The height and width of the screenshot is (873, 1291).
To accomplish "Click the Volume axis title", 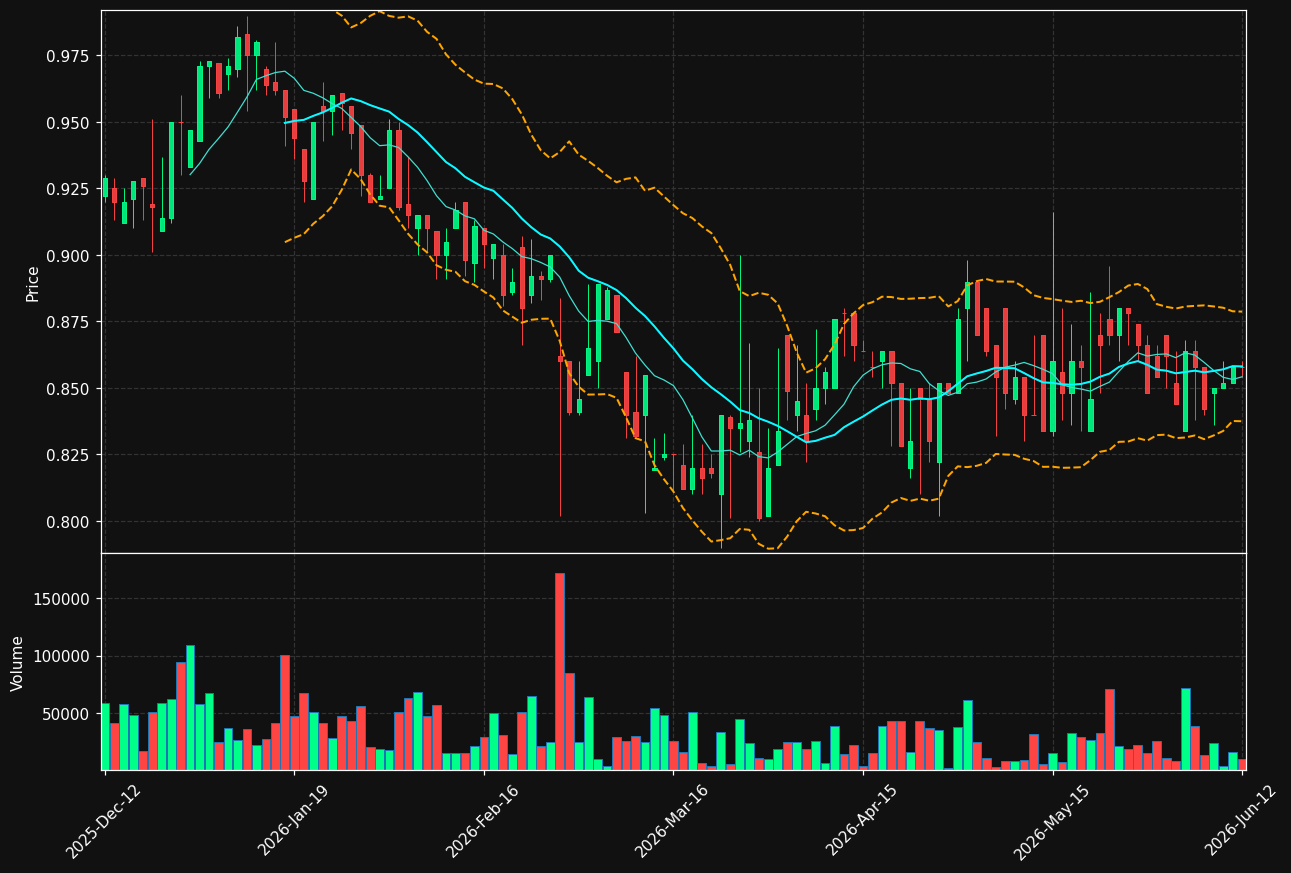I will click(17, 663).
